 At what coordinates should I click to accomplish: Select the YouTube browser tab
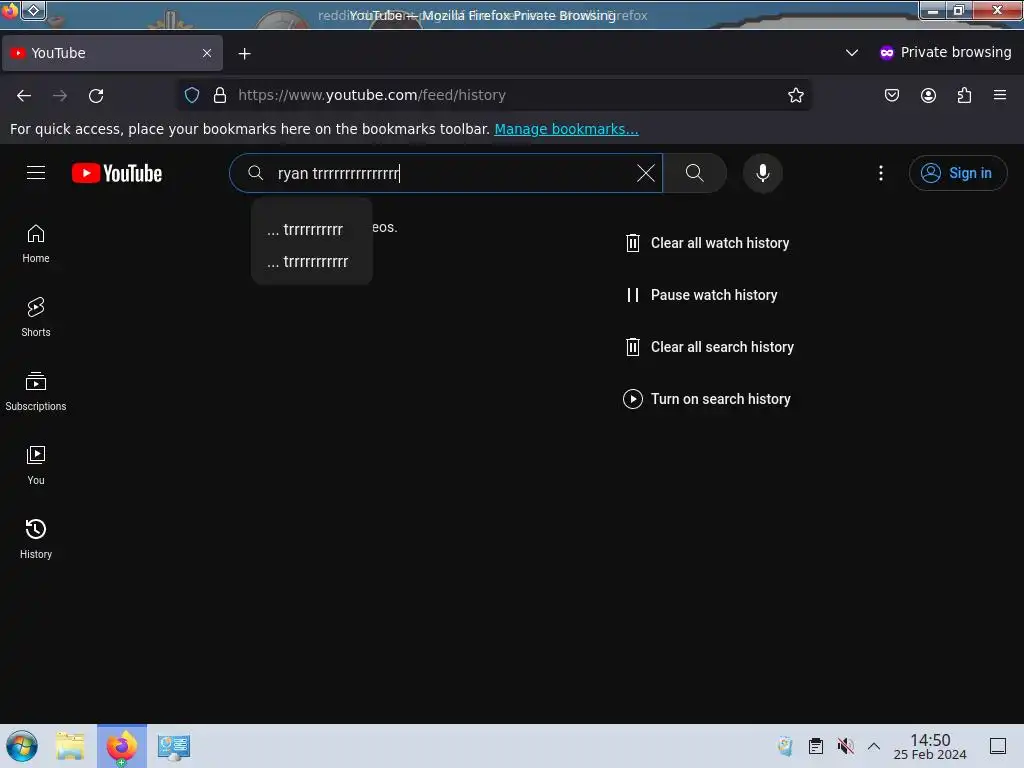click(112, 53)
